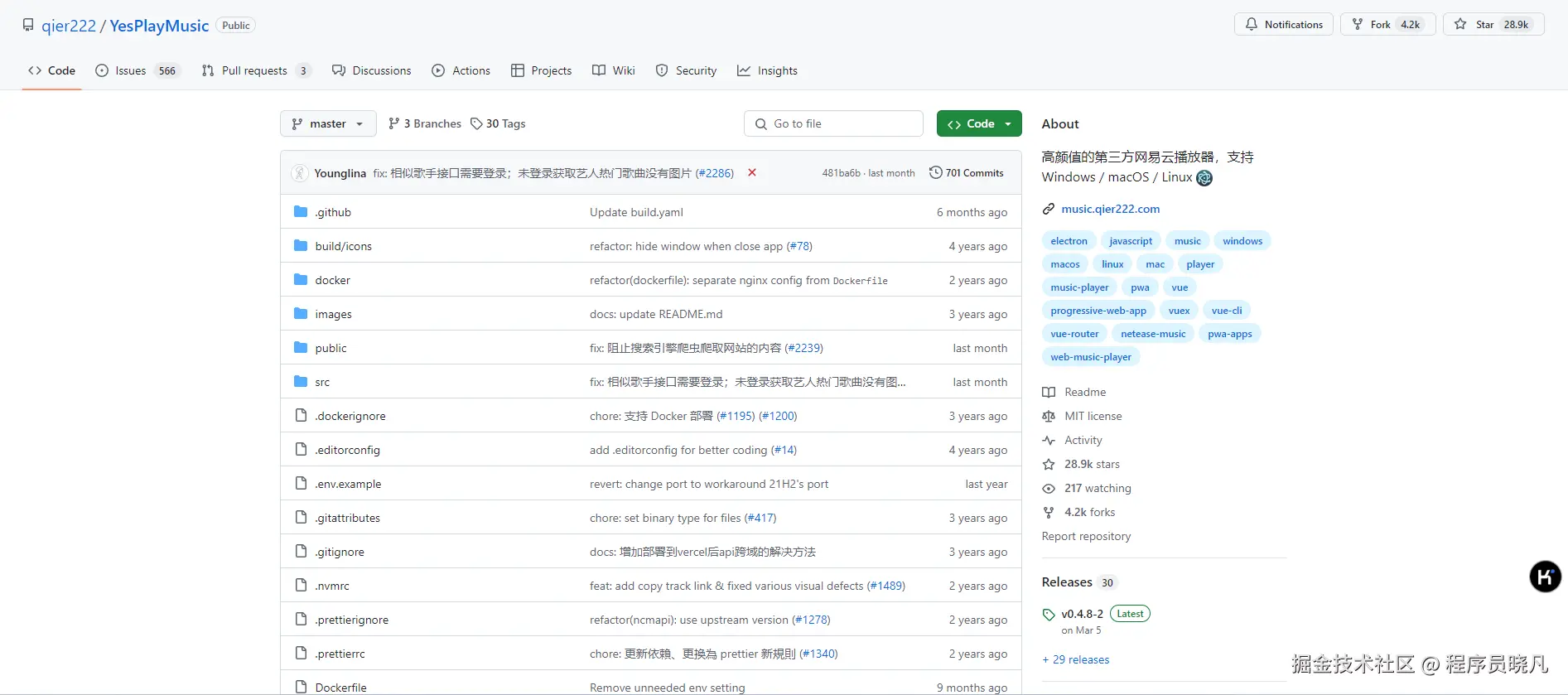Click the failed check red X icon
1568x695 pixels.
click(752, 172)
